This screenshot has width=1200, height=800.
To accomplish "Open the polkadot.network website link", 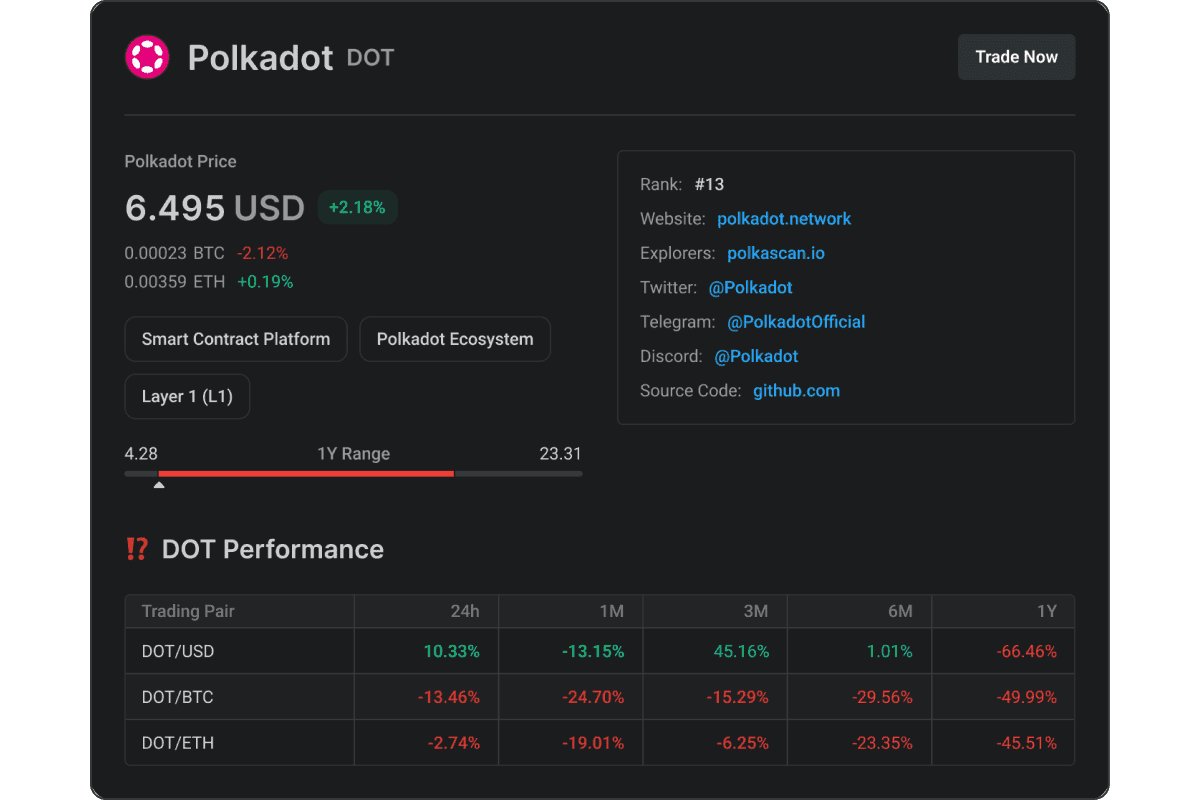I will pyautogui.click(x=784, y=219).
